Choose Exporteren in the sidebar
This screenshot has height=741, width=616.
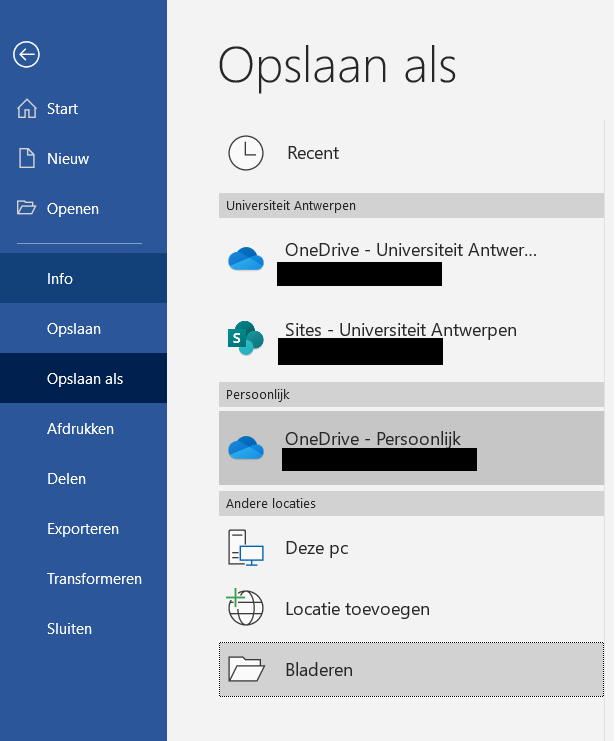pos(83,529)
